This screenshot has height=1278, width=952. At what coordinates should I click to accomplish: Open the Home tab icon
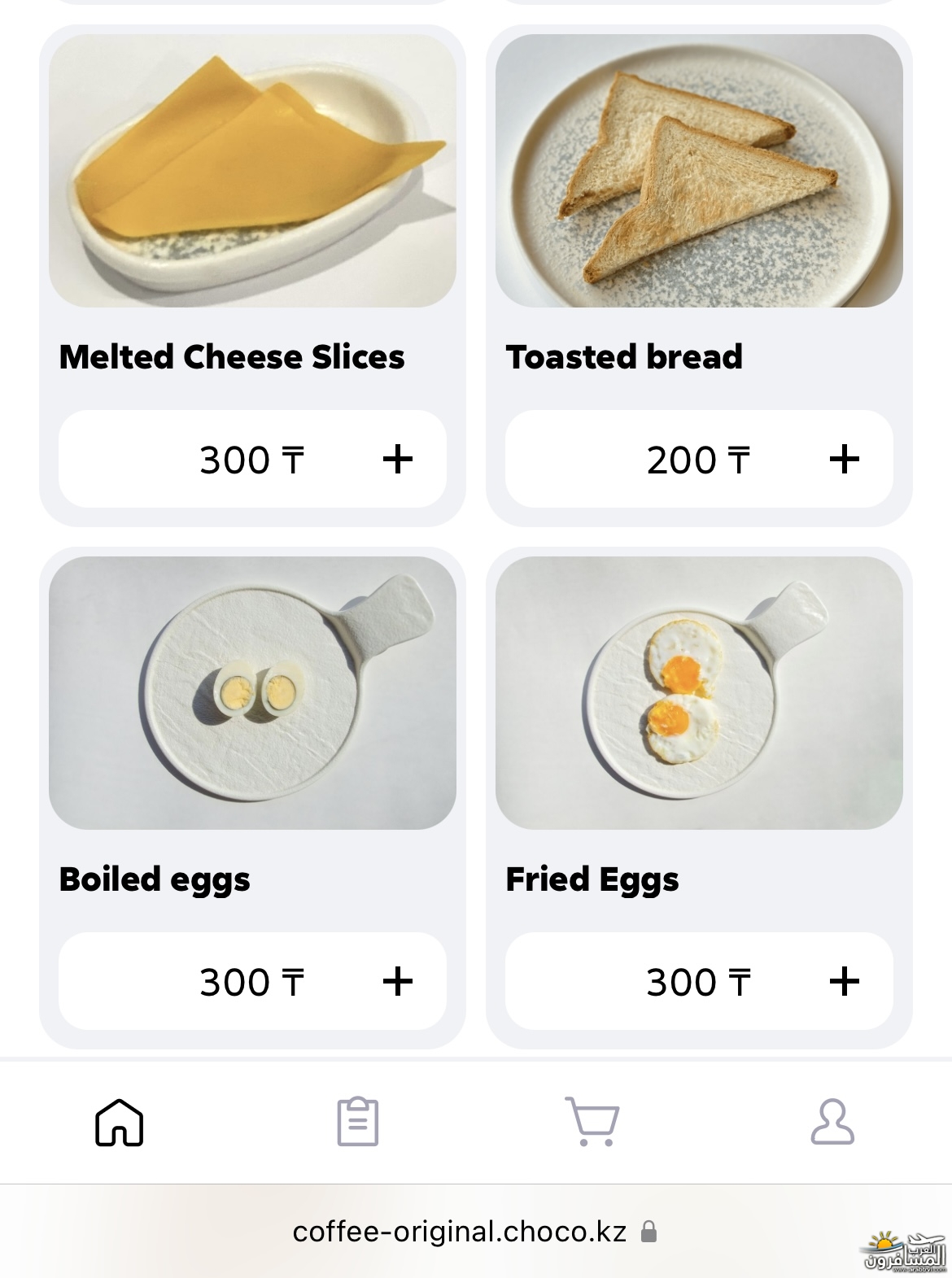[x=120, y=1122]
